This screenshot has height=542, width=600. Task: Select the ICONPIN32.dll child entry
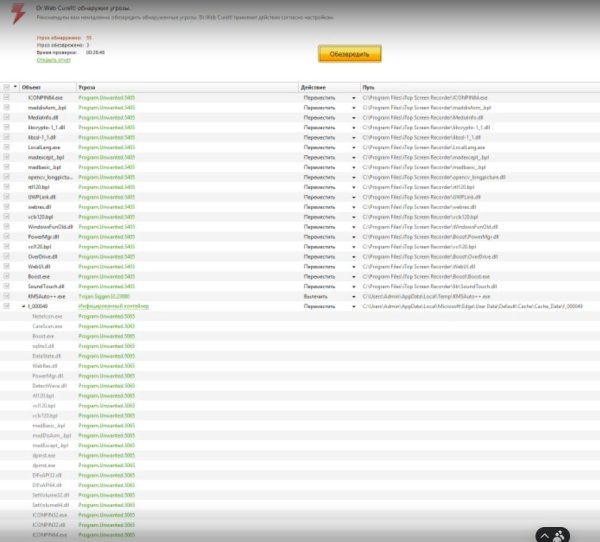[49, 525]
